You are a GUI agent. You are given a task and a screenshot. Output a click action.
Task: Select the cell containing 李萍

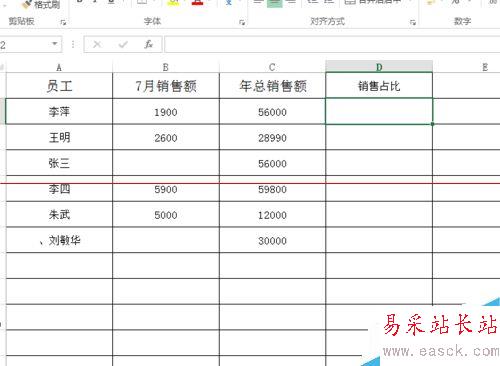click(x=59, y=111)
